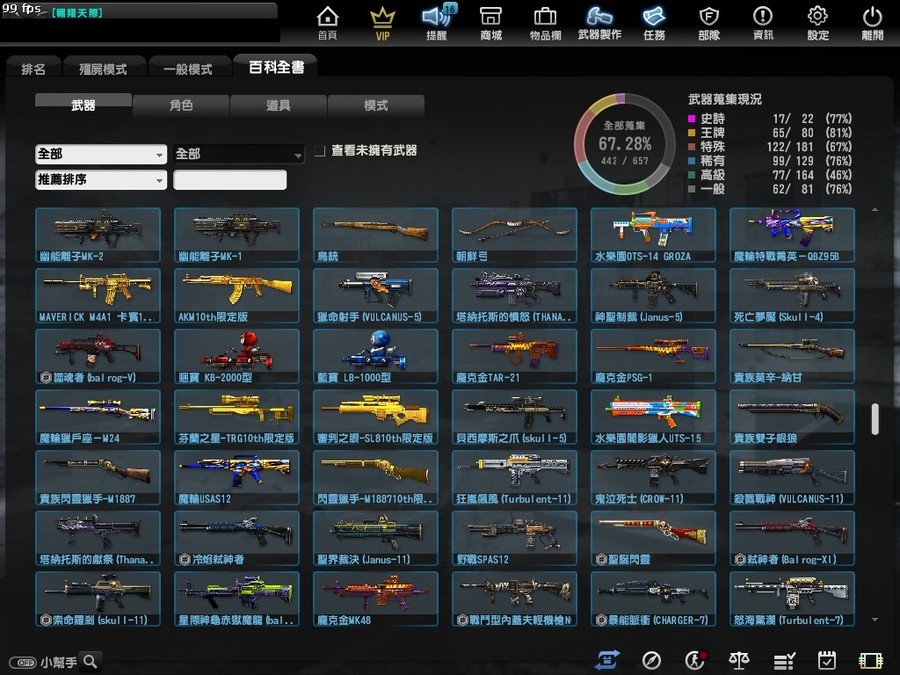Expand the first 全部 category dropdown

coord(101,154)
